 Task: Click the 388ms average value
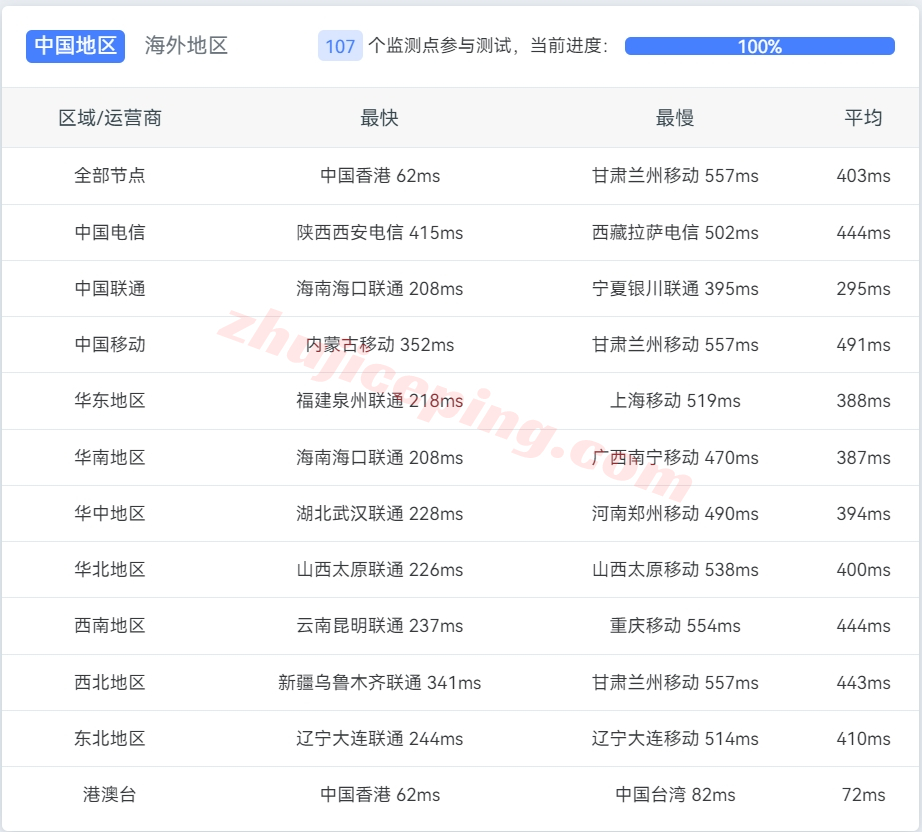[x=863, y=400]
